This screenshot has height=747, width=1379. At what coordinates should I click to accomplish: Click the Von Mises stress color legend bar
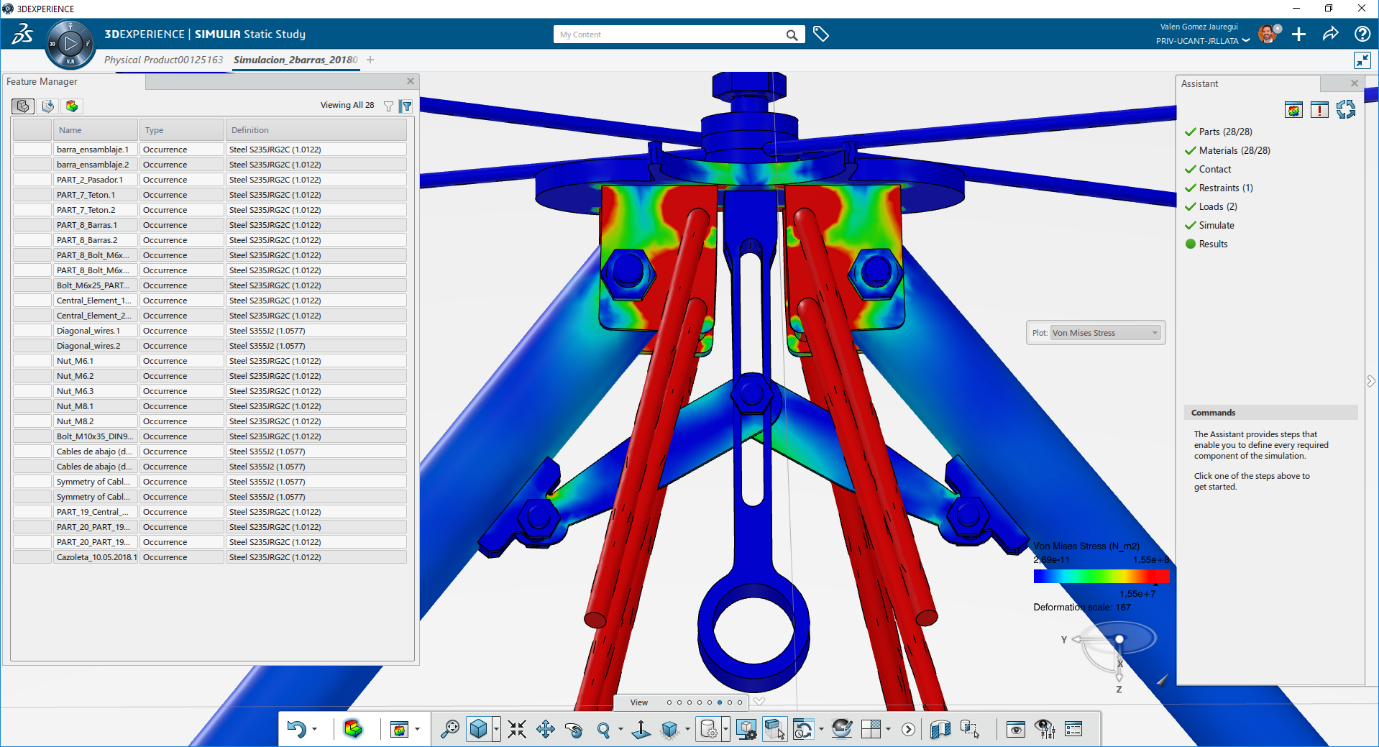1101,576
